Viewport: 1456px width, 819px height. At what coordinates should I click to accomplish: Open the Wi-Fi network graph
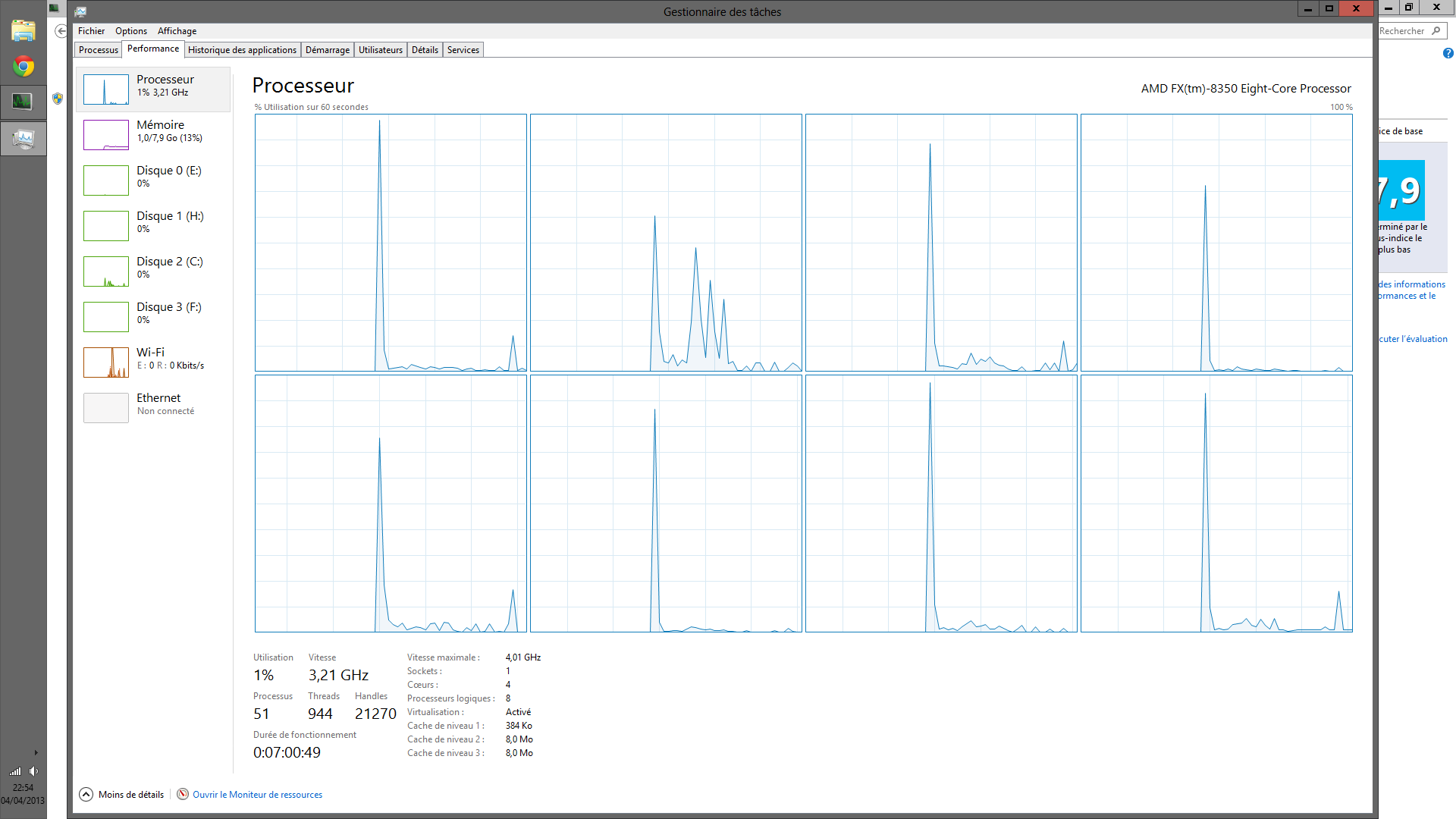click(105, 362)
